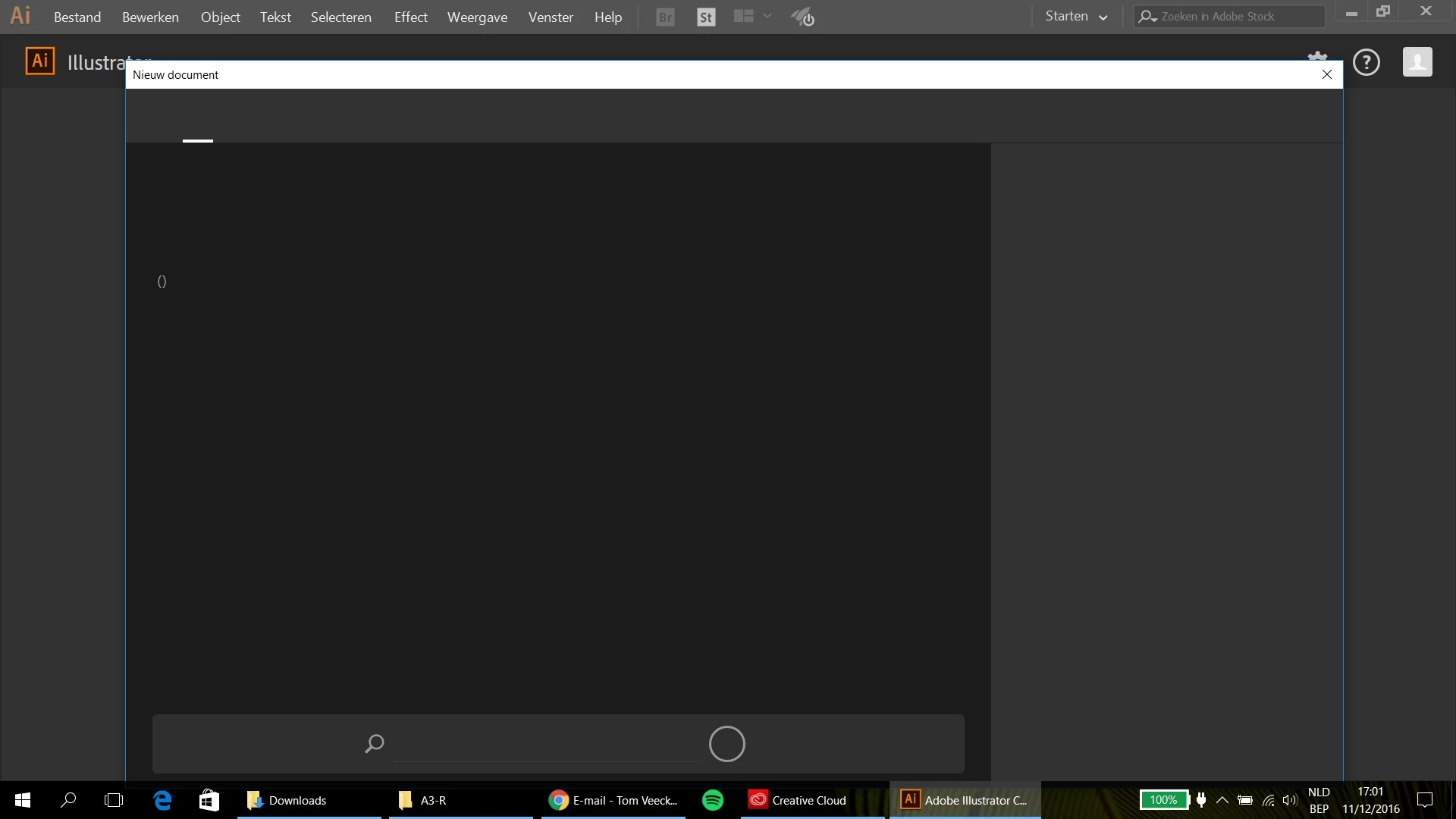1456x819 pixels.
Task: Expand the Starten workspace dropdown
Action: (x=1076, y=17)
